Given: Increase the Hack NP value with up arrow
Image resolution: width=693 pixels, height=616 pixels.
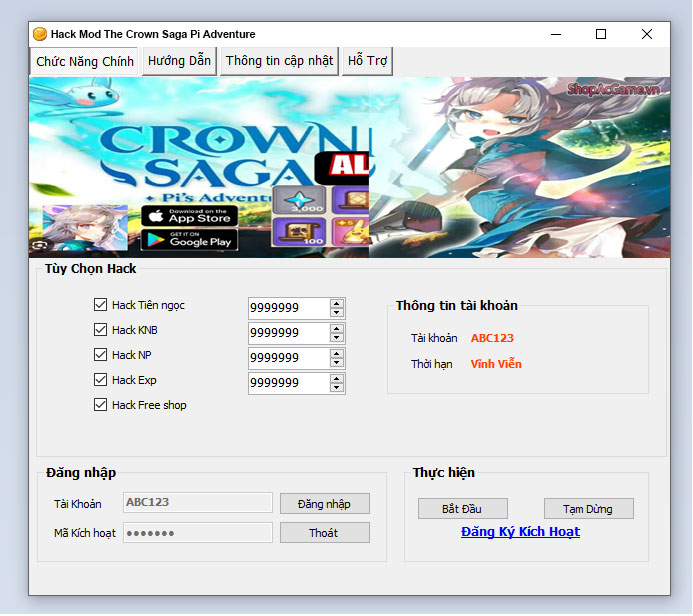Looking at the screenshot, I should click(x=337, y=354).
